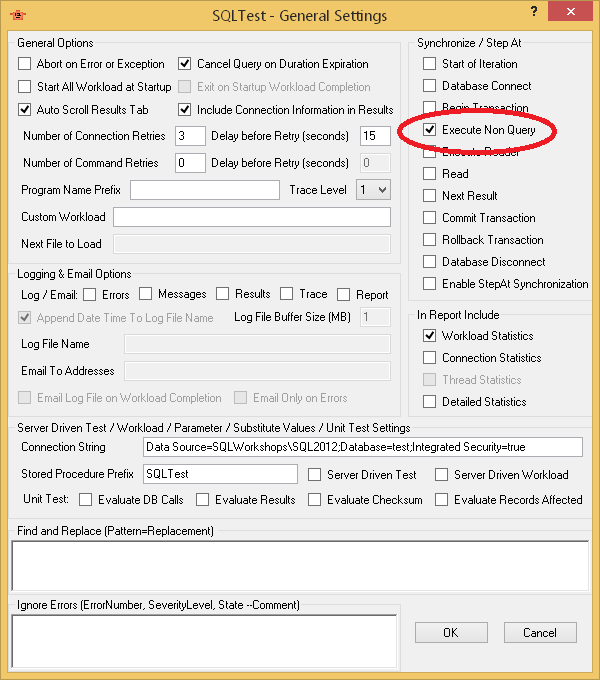Screen dimensions: 600x680
Task: Check Evaluate Results unit test
Action: tap(202, 500)
